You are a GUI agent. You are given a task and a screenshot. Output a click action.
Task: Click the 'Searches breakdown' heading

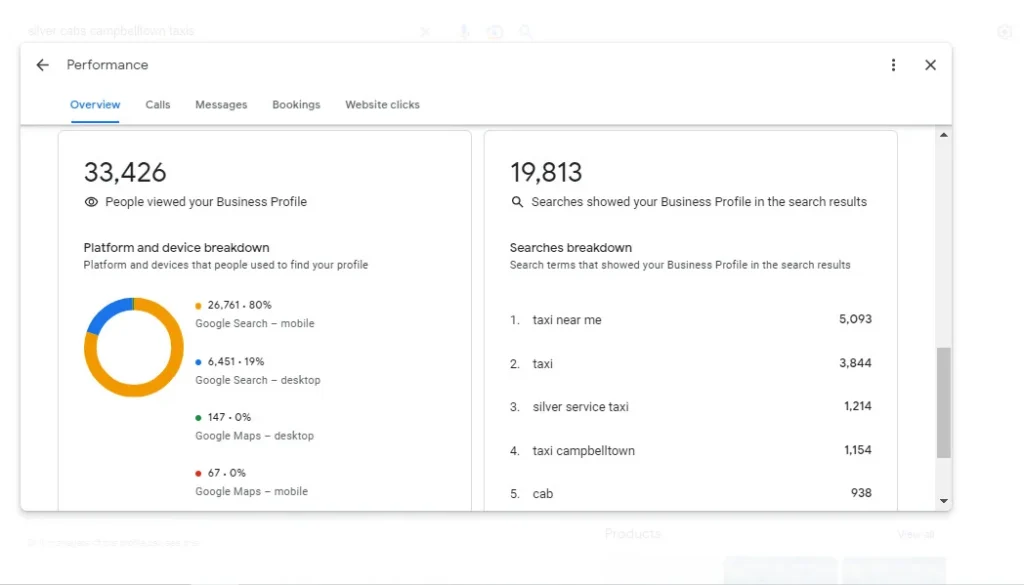tap(571, 247)
